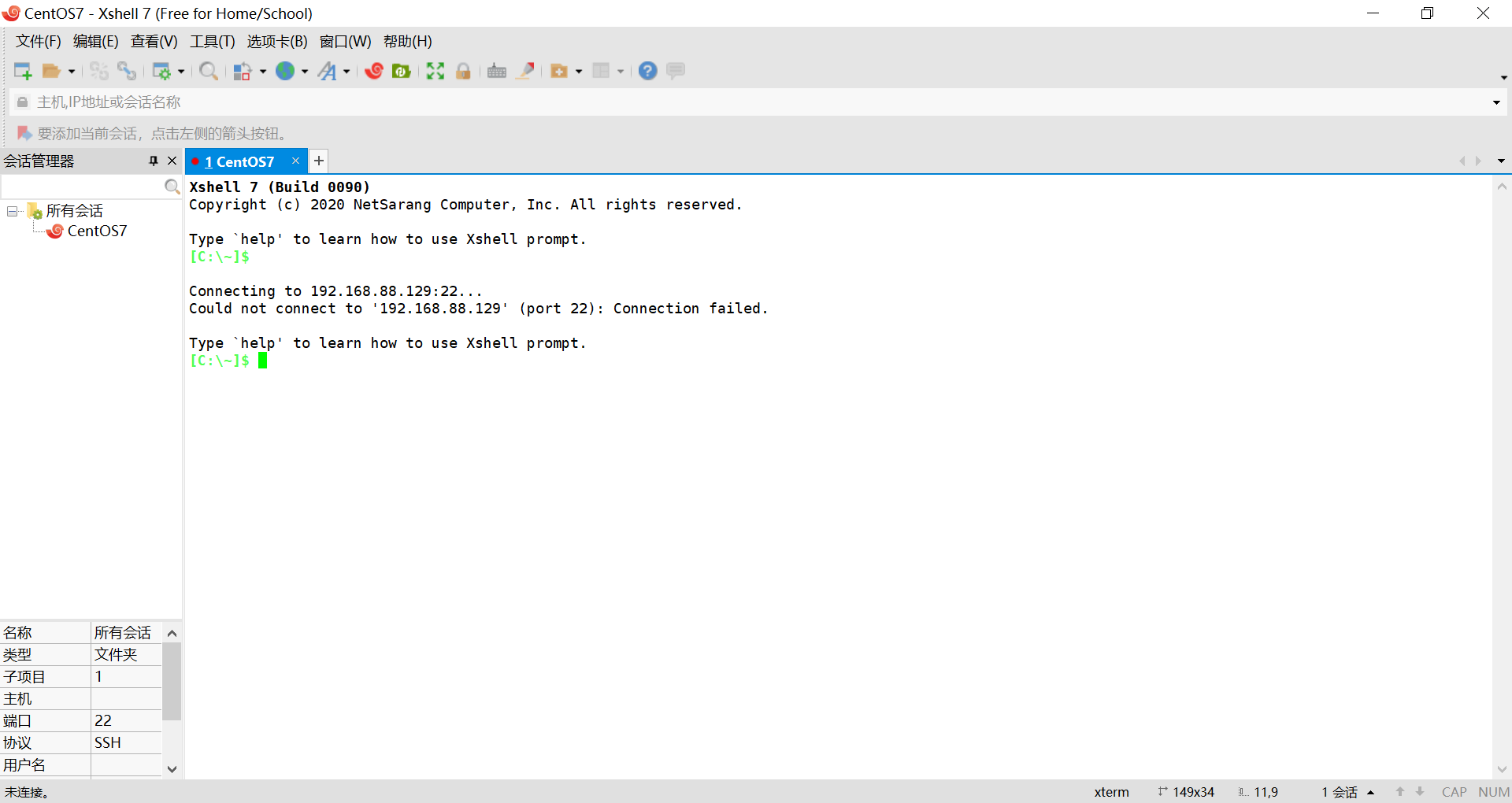The height and width of the screenshot is (803, 1512).
Task: Click the globe encoding icon
Action: 285,71
